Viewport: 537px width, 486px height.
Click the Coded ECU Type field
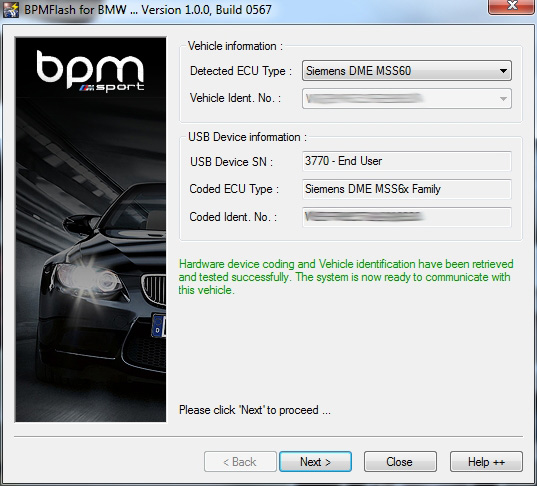tap(407, 189)
